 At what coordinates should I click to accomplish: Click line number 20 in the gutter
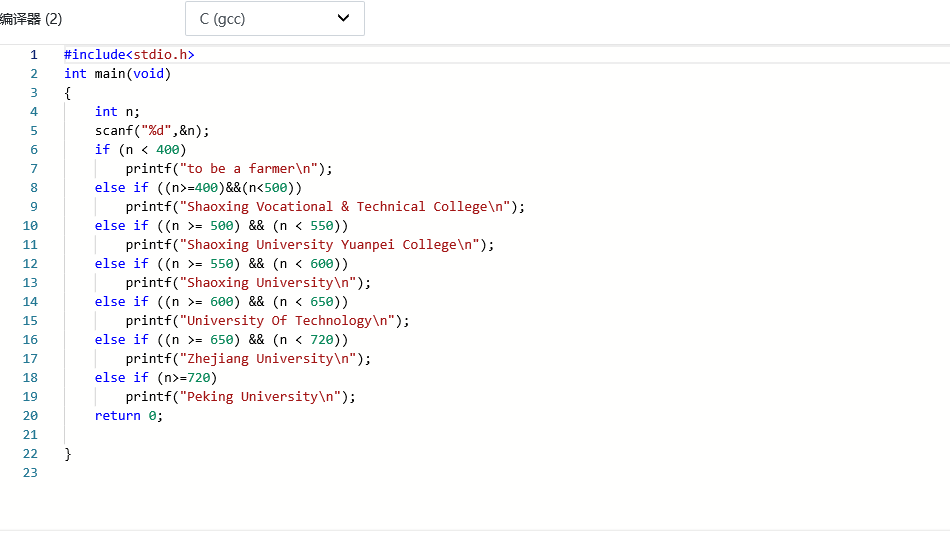coord(30,416)
